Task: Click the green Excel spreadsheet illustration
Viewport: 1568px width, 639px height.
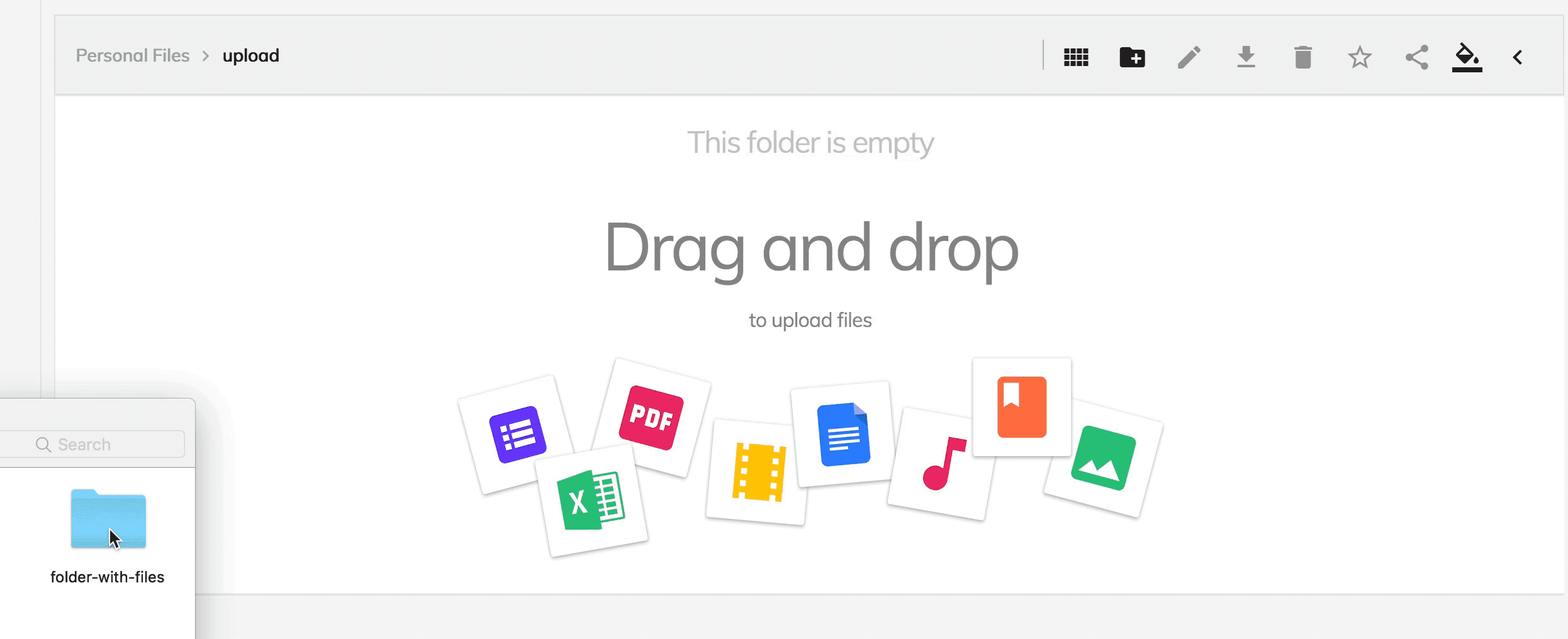Action: tap(591, 501)
